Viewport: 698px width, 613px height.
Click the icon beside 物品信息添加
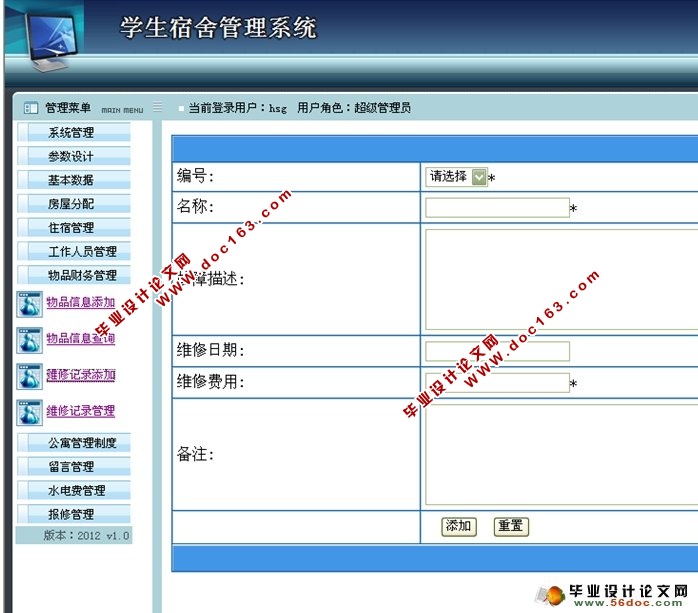pyautogui.click(x=29, y=304)
